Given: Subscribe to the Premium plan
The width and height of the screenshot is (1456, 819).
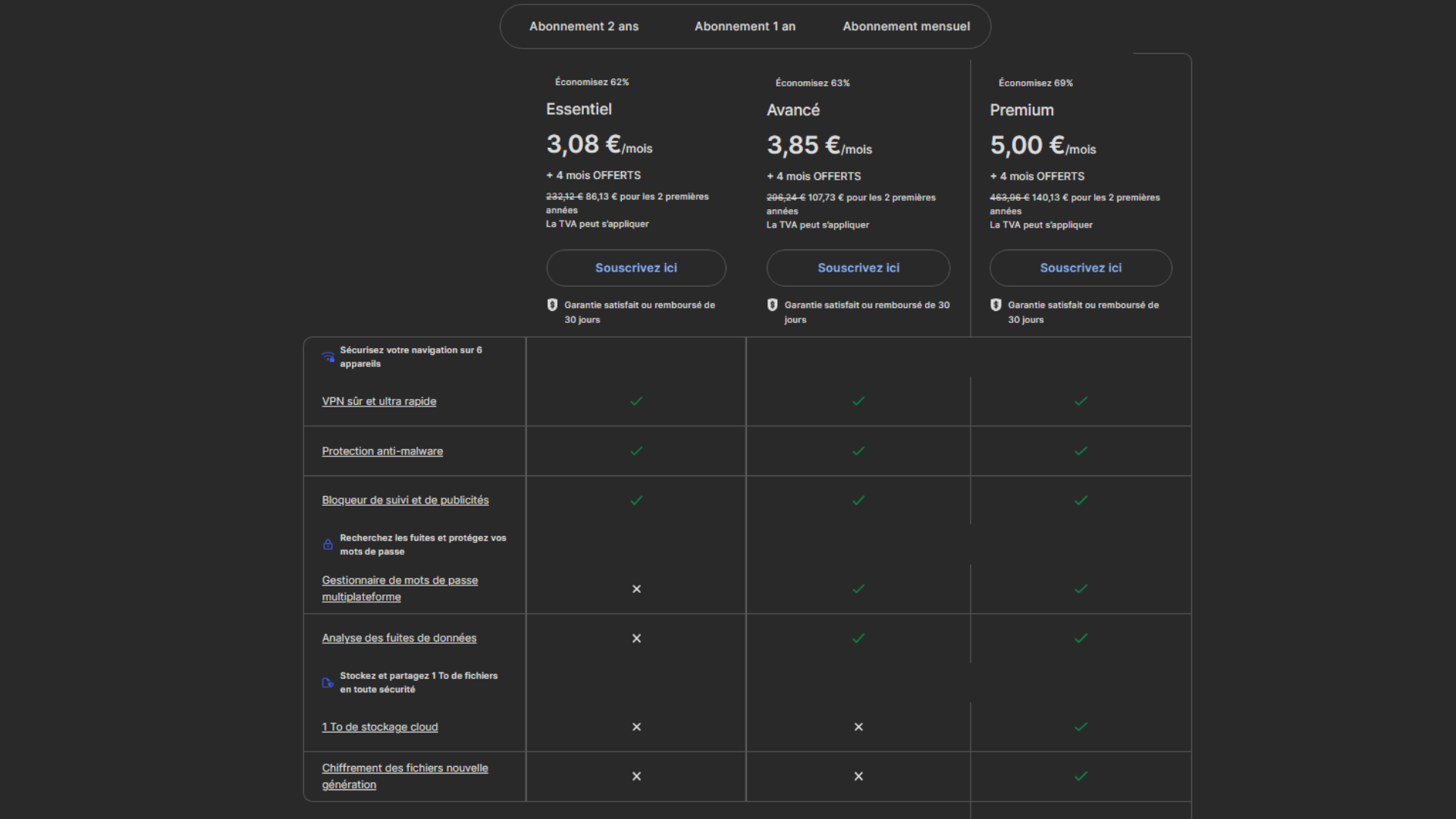Looking at the screenshot, I should (1081, 268).
